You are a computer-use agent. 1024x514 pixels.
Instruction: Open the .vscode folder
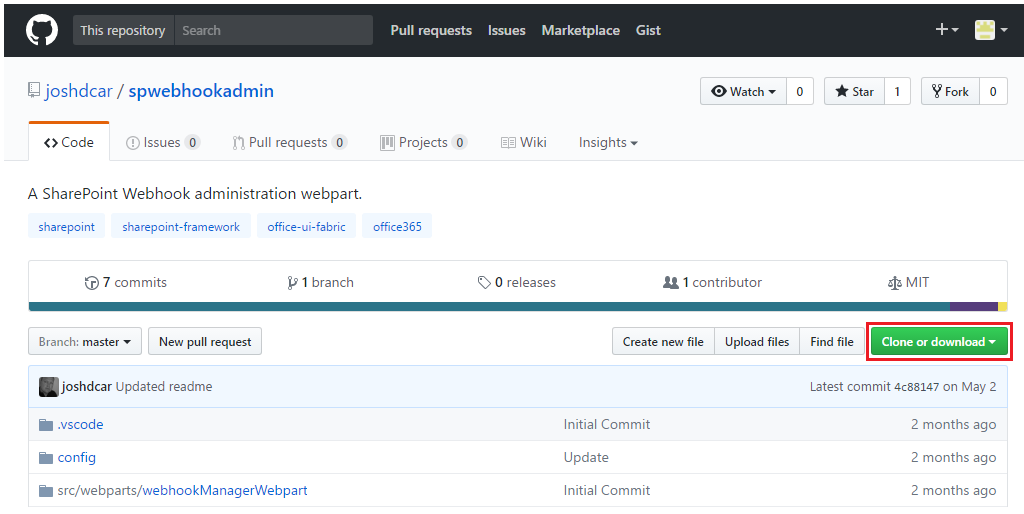[80, 425]
